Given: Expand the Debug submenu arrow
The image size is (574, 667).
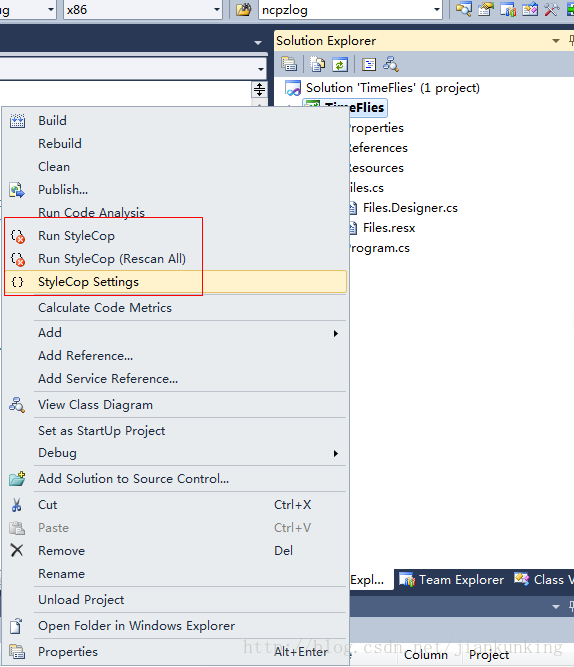Looking at the screenshot, I should pos(336,453).
